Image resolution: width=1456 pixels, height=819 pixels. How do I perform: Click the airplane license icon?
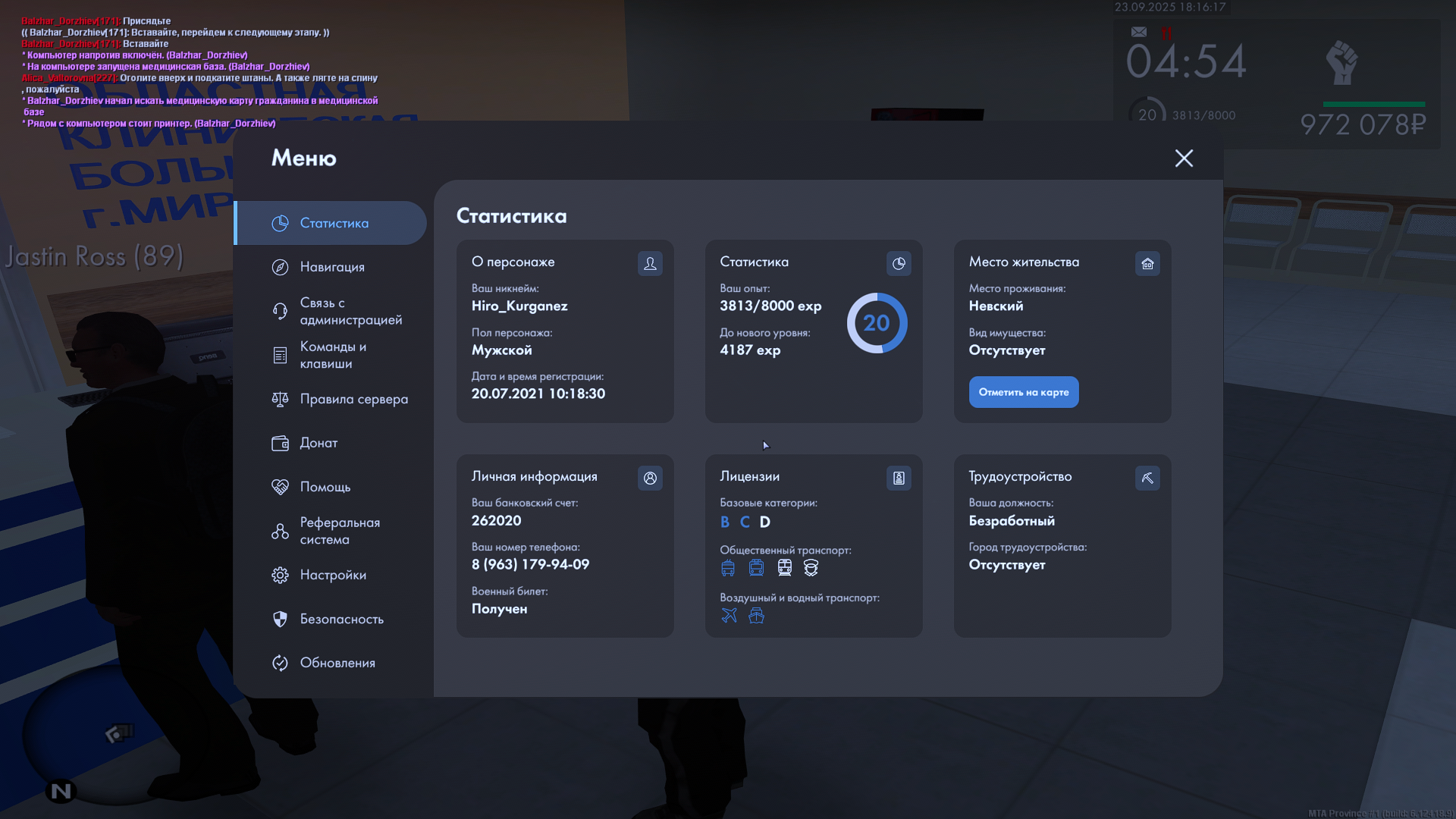pos(729,615)
